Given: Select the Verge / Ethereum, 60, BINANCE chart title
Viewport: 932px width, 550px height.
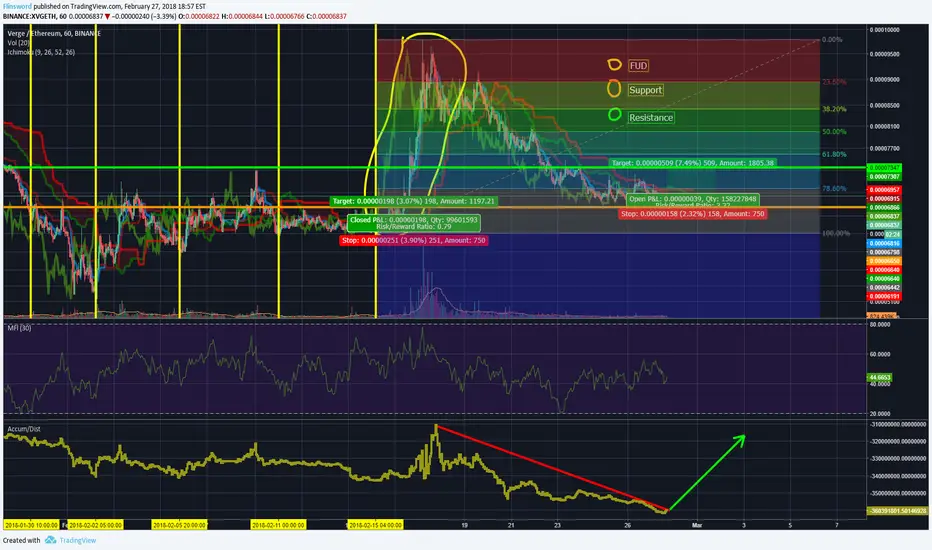Looking at the screenshot, I should click(54, 33).
